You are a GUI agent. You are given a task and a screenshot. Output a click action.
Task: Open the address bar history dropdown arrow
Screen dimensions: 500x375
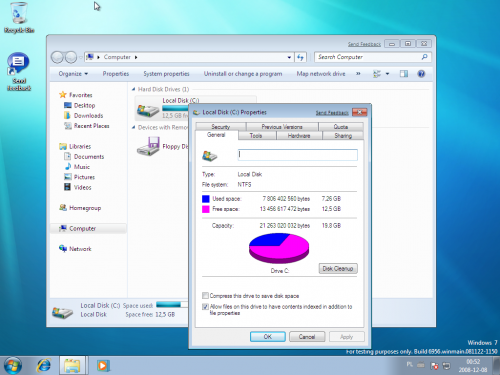(289, 57)
